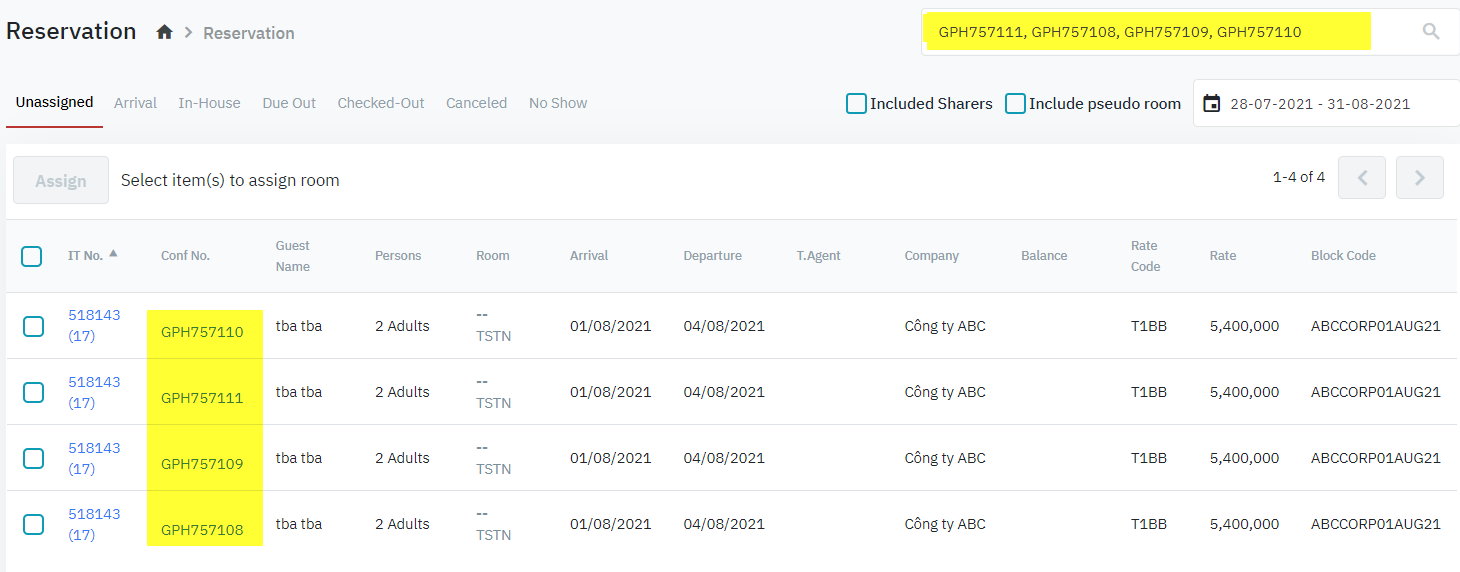Screen dimensions: 1460x572
Task: Go to previous page of results
Action: 1361,178
